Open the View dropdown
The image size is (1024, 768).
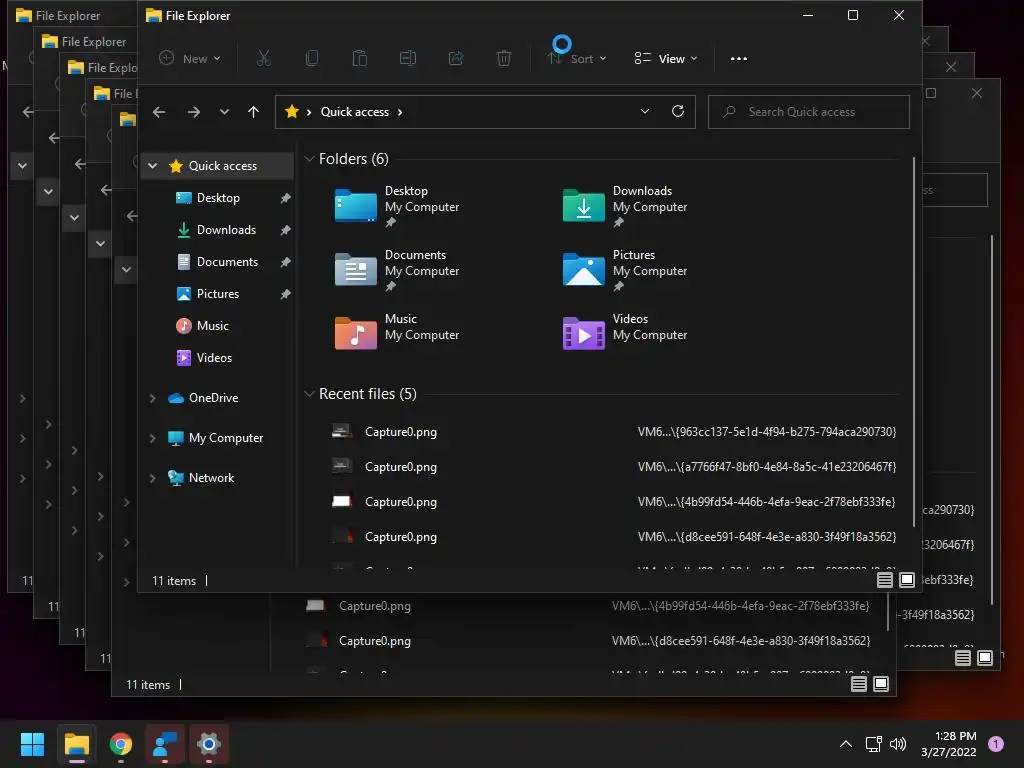tap(666, 59)
